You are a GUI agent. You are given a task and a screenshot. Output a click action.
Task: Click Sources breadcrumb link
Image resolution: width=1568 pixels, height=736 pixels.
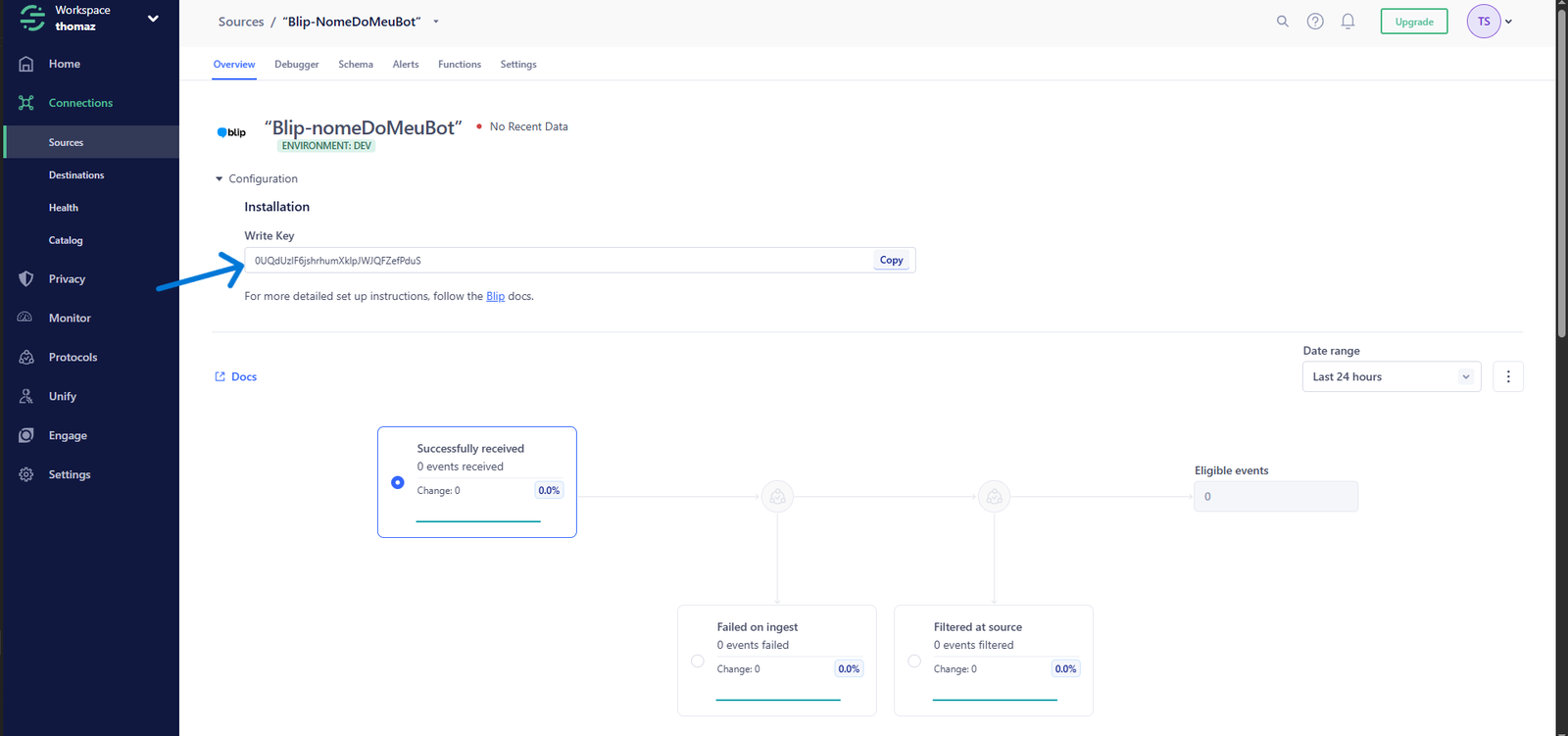point(241,22)
